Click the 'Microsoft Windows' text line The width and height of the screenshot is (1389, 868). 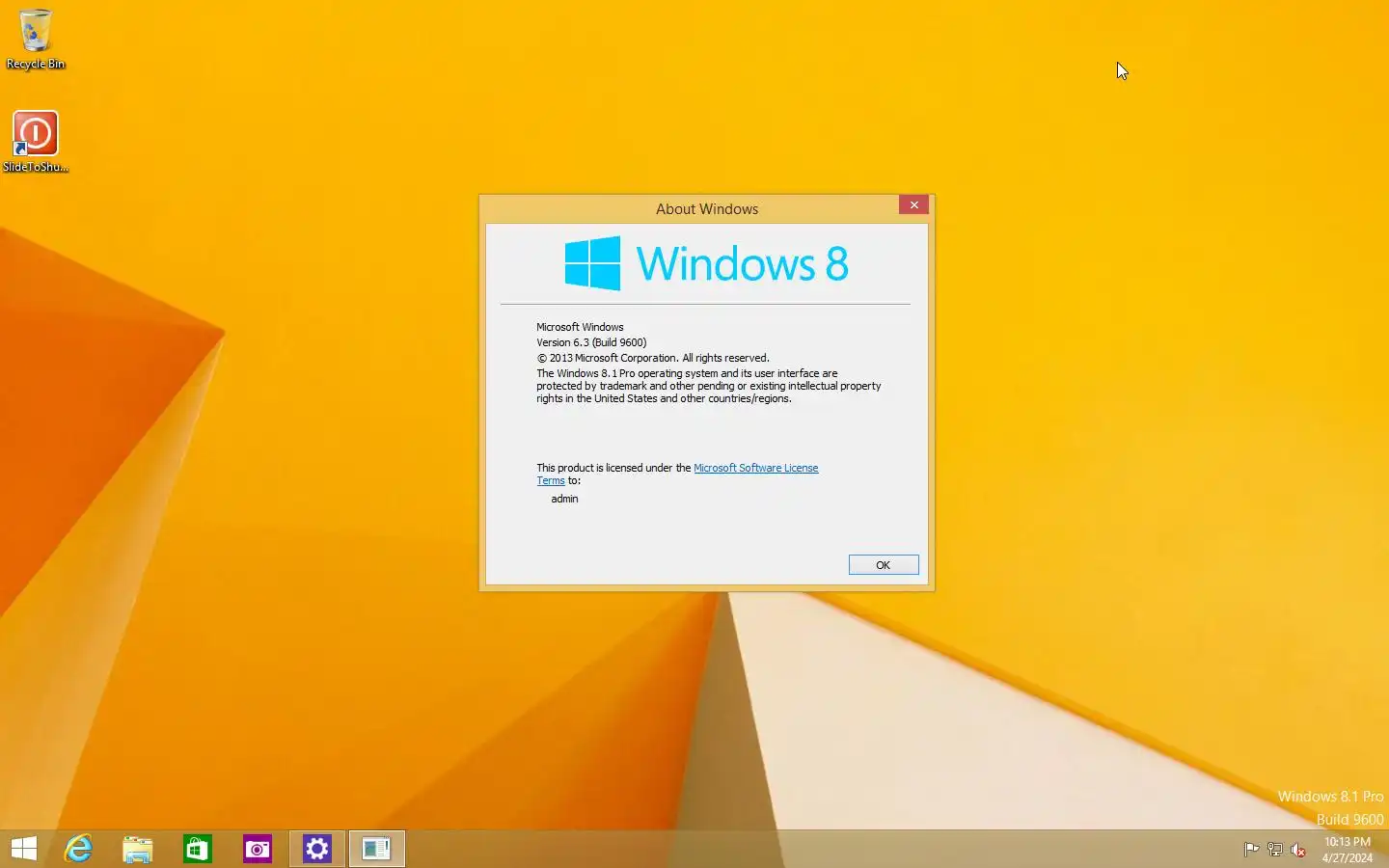point(580,327)
